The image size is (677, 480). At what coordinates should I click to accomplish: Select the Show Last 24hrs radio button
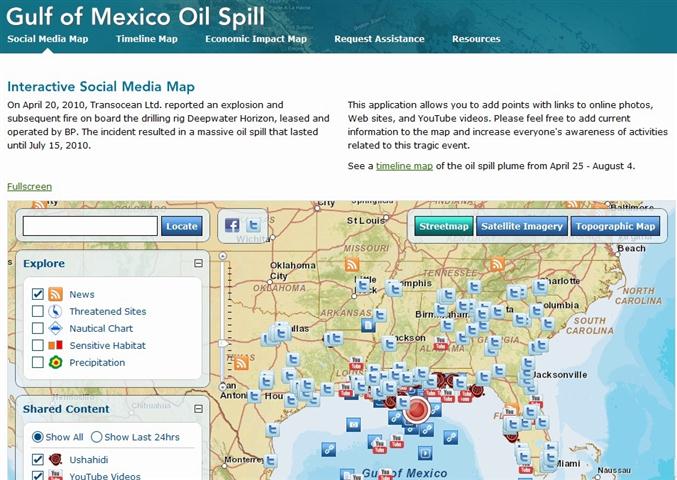pos(96,437)
